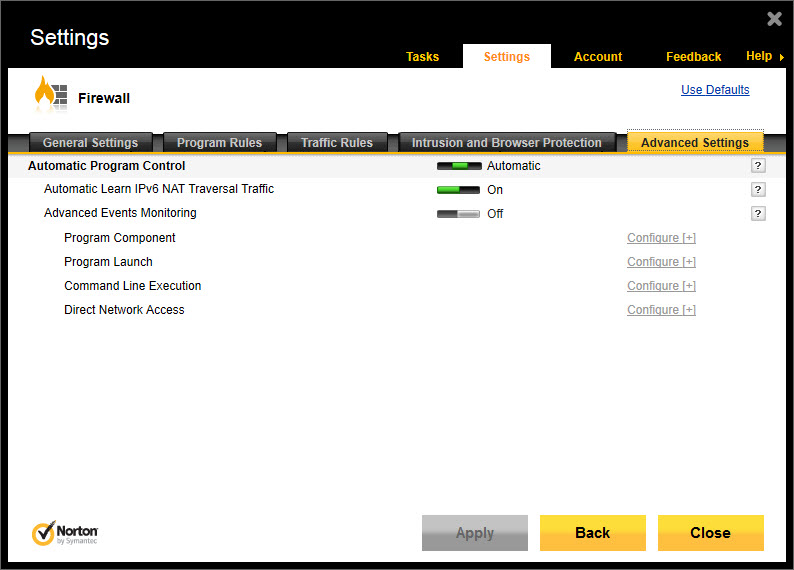Open the Traffic Rules tab

click(337, 143)
